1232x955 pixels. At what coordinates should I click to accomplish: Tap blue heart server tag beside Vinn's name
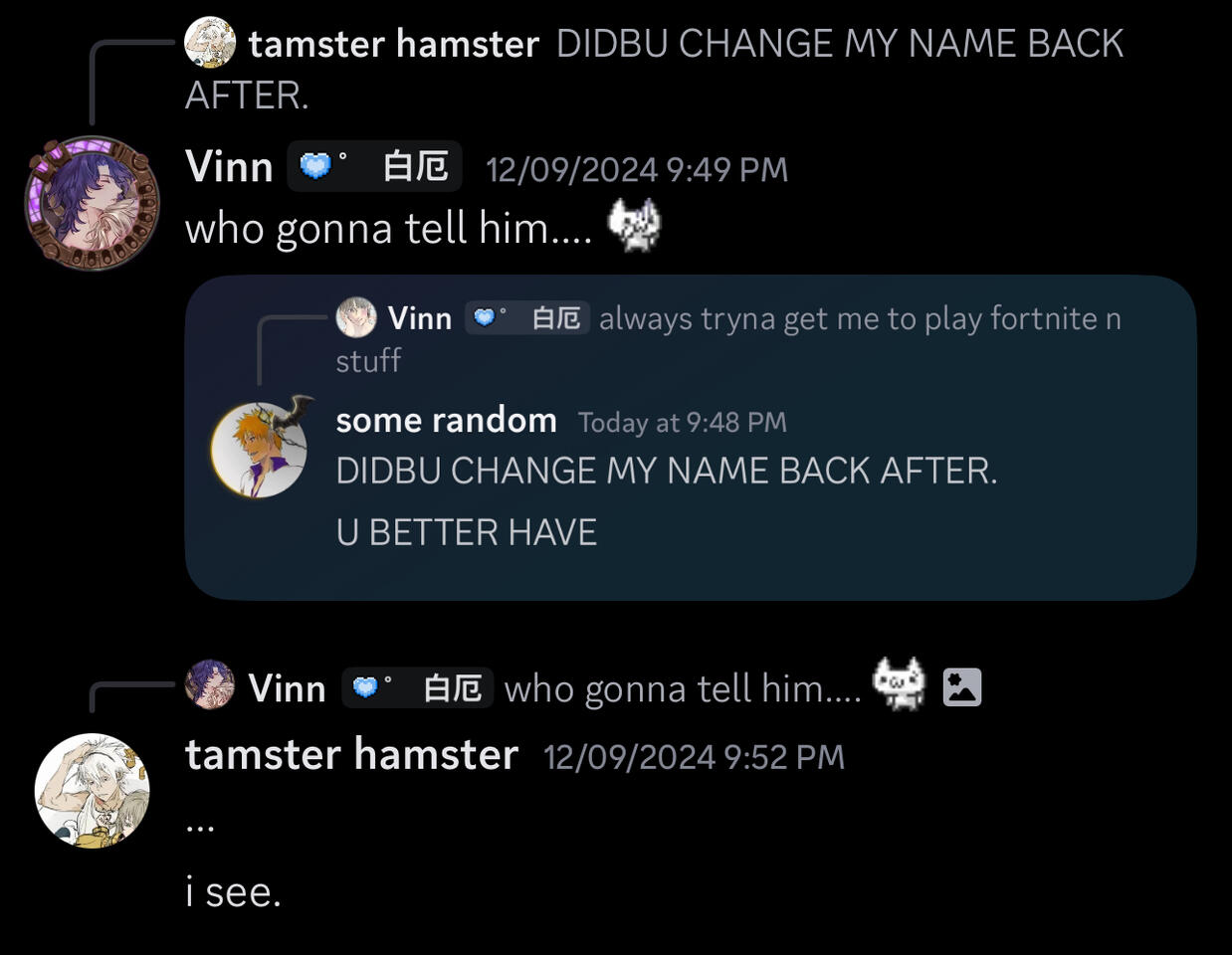[374, 166]
